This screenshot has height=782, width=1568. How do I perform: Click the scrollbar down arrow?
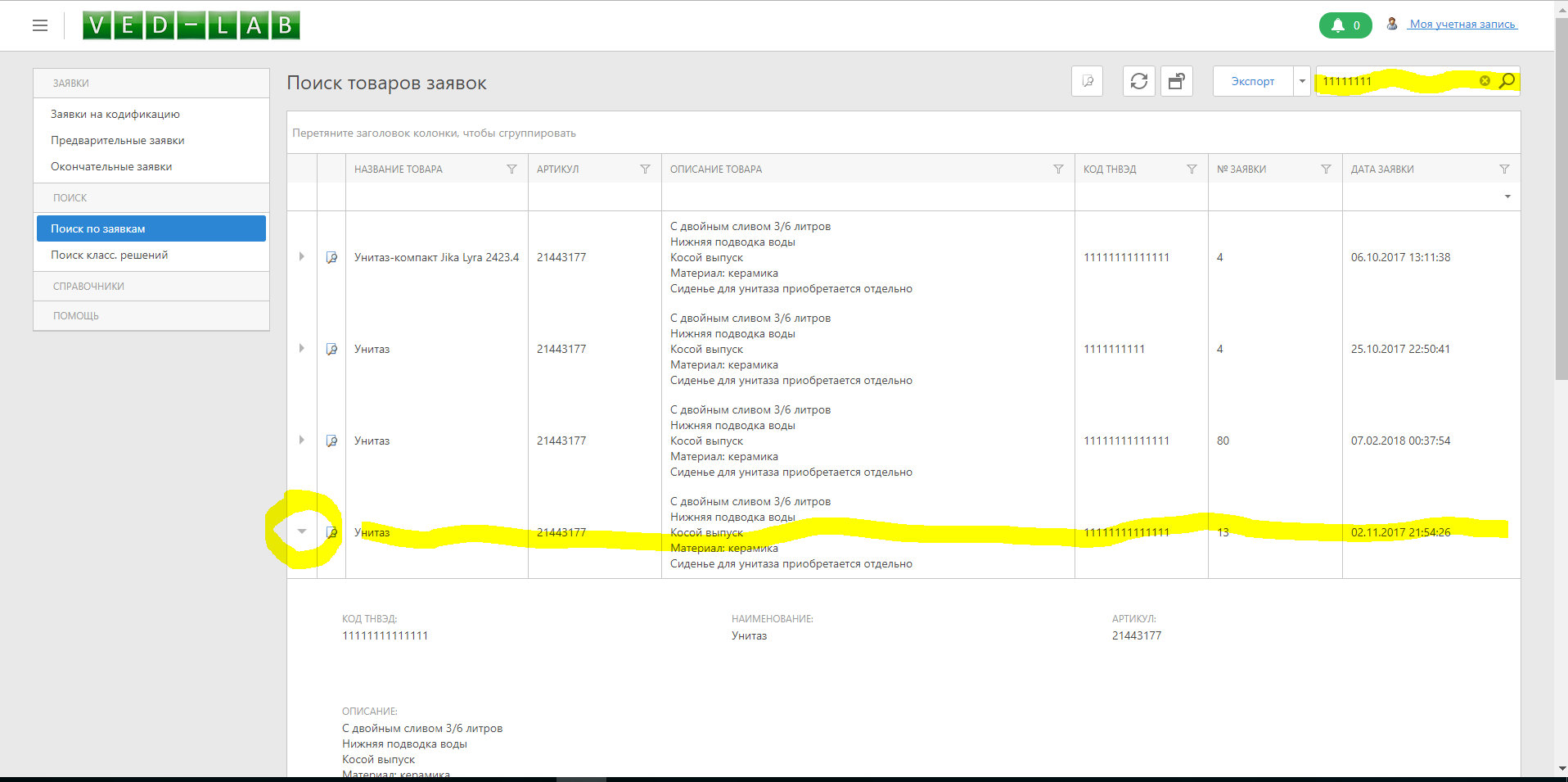tap(1561, 769)
